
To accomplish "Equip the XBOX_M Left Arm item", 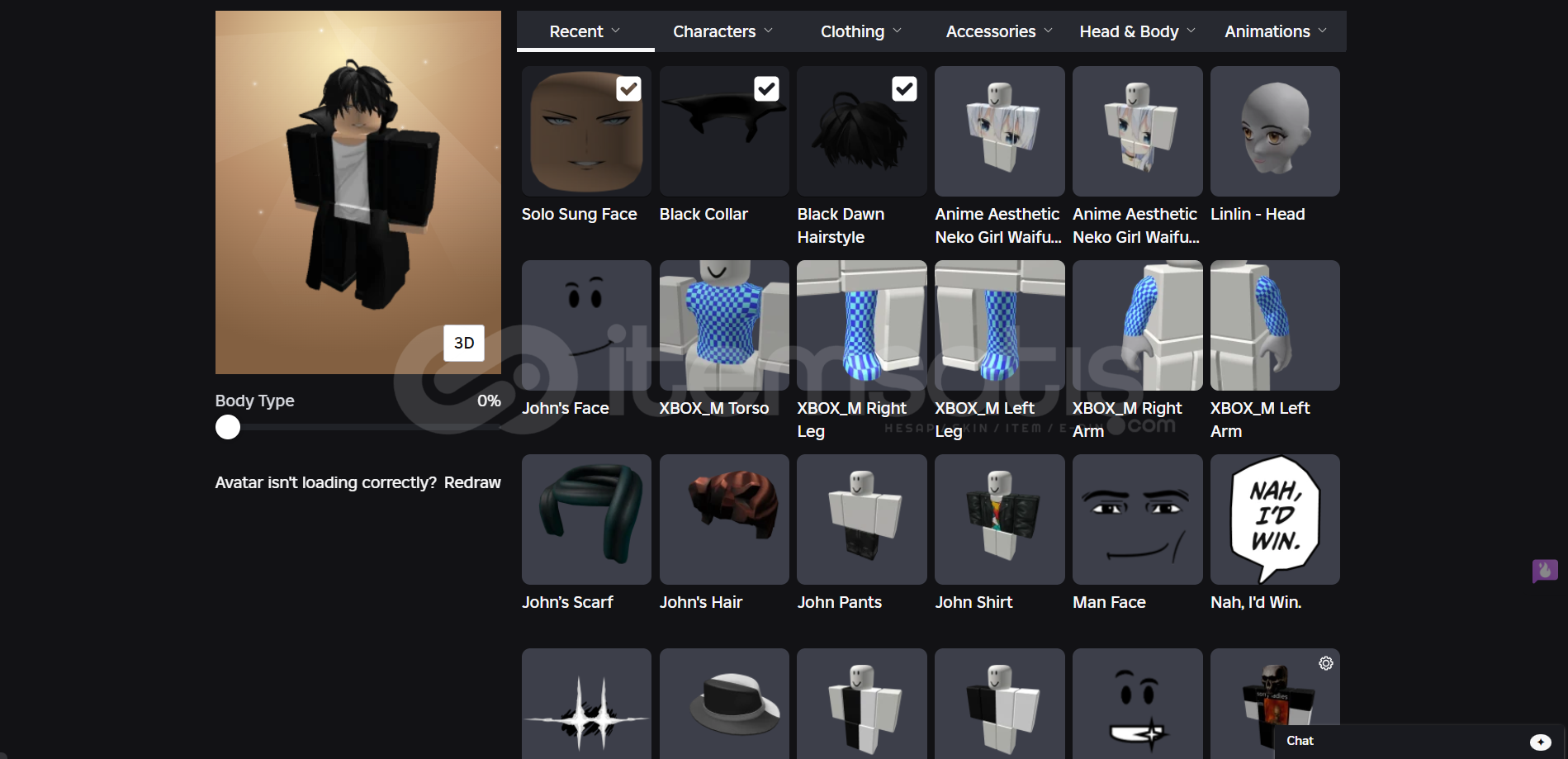I will (1275, 325).
